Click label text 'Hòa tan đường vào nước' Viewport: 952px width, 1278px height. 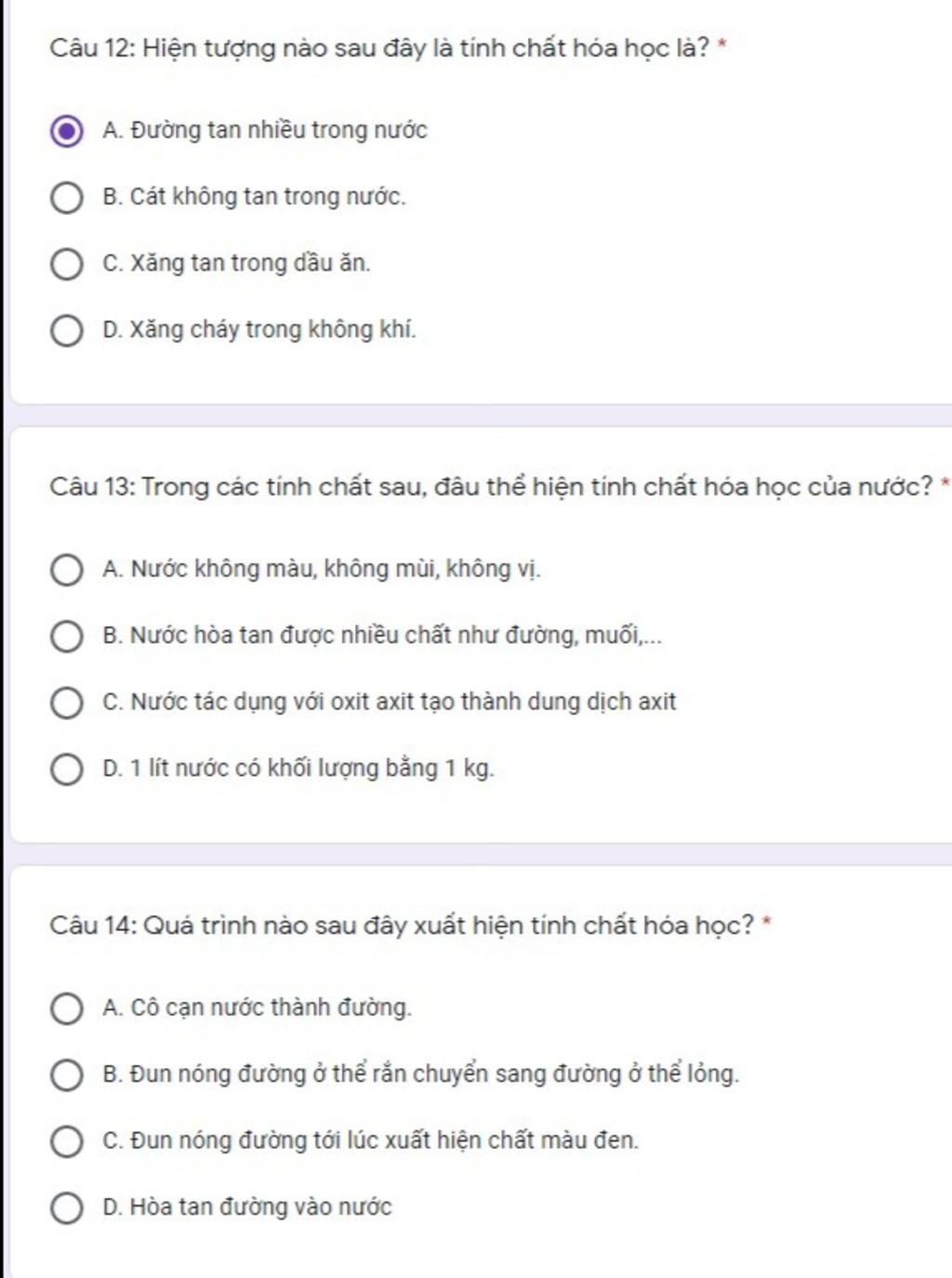[x=260, y=1207]
